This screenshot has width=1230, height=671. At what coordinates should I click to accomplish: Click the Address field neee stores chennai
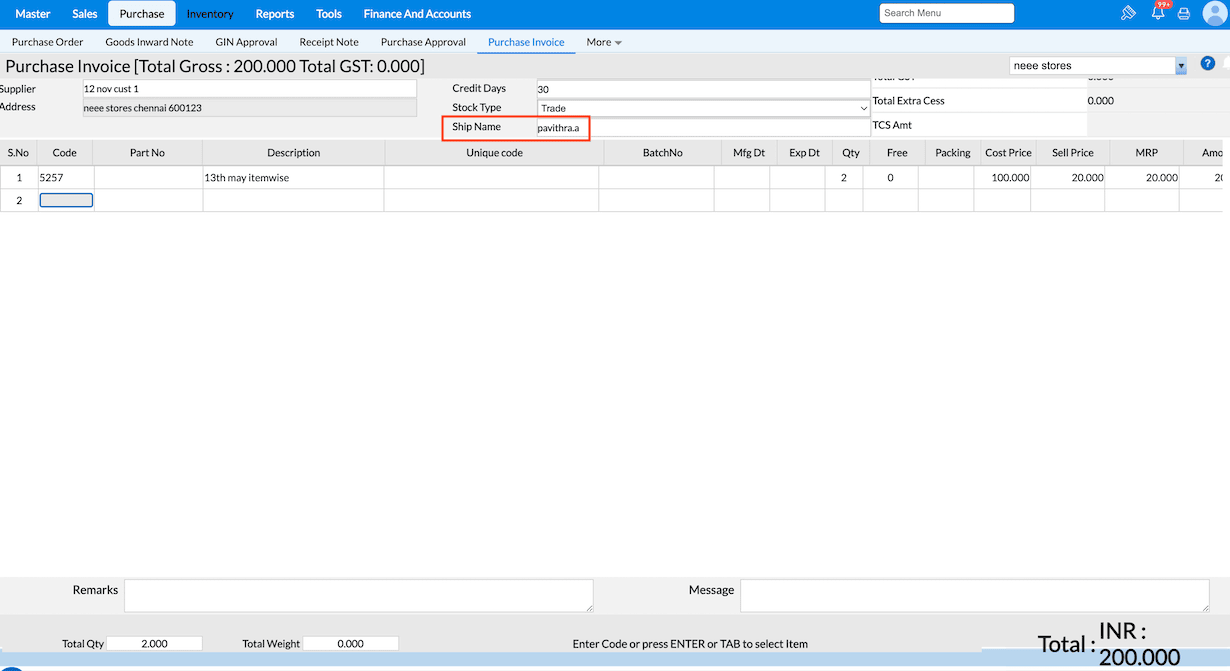point(250,108)
